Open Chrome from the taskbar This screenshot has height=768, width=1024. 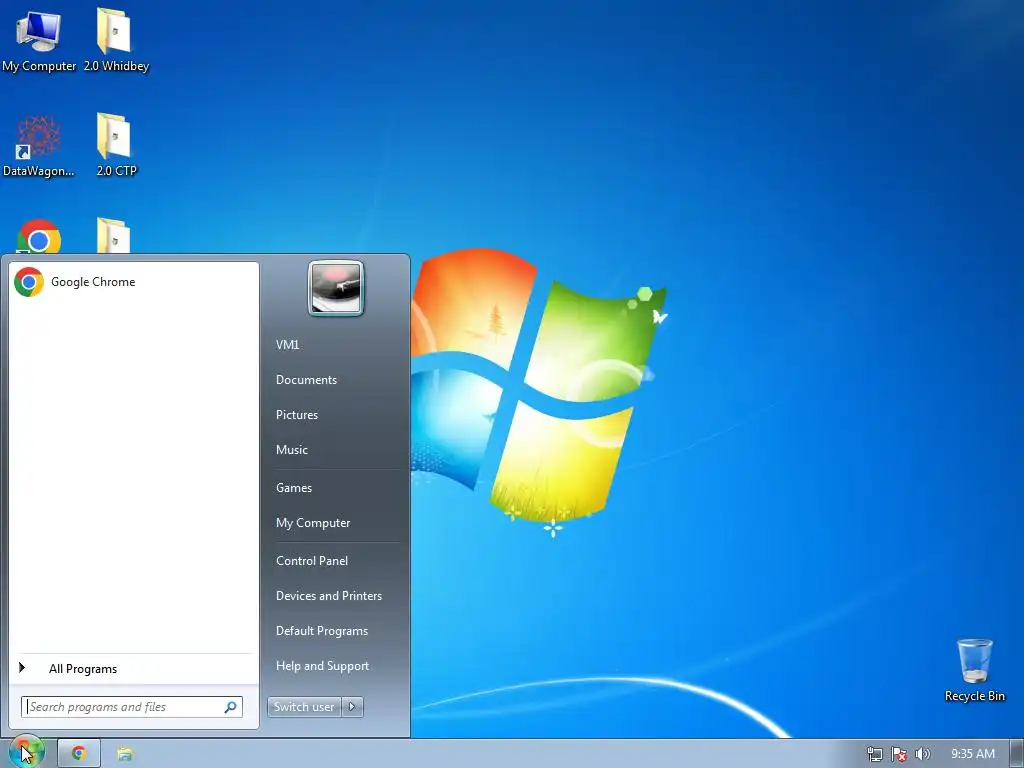[78, 754]
